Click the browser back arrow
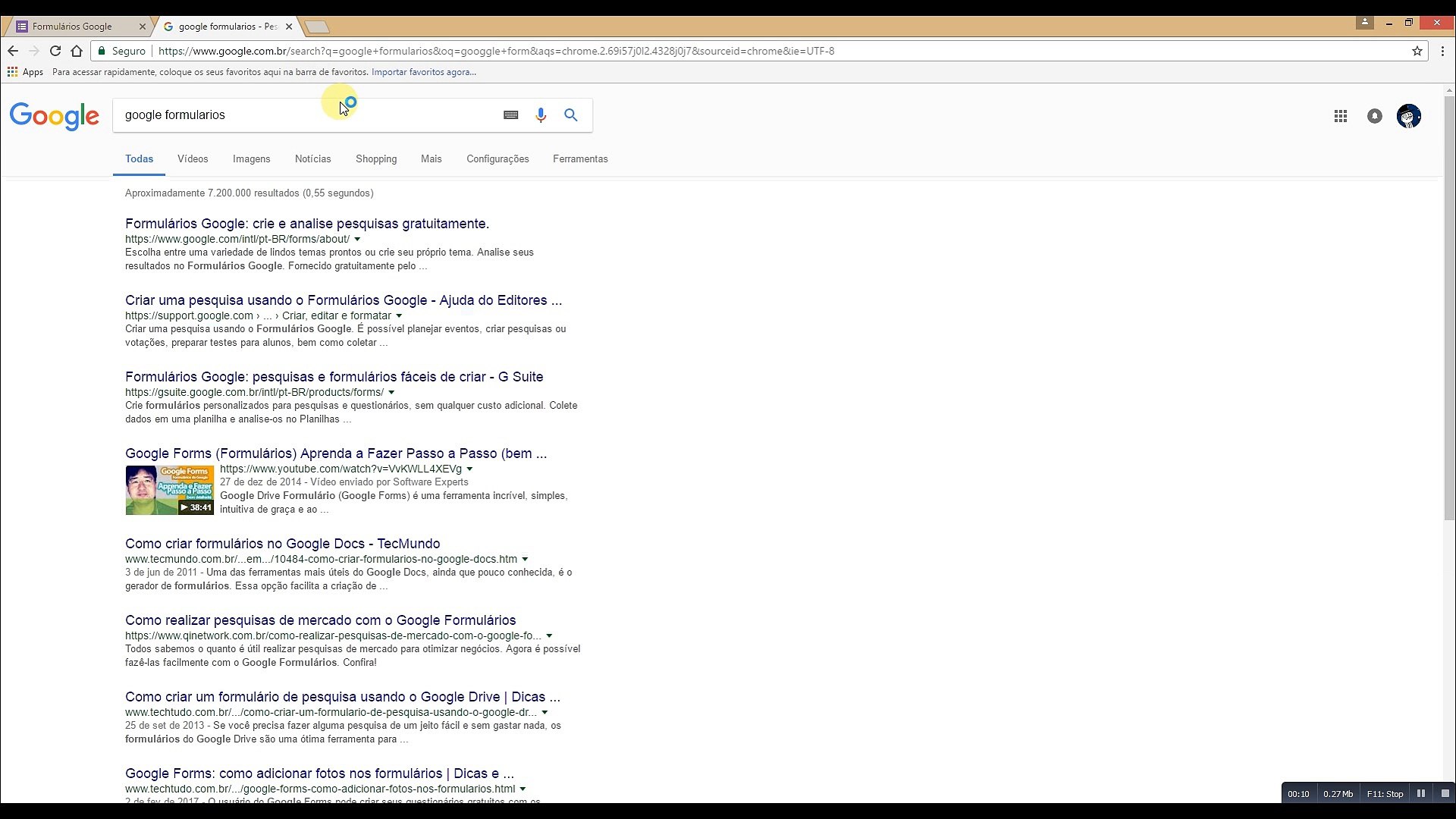Image resolution: width=1456 pixels, height=819 pixels. [13, 51]
